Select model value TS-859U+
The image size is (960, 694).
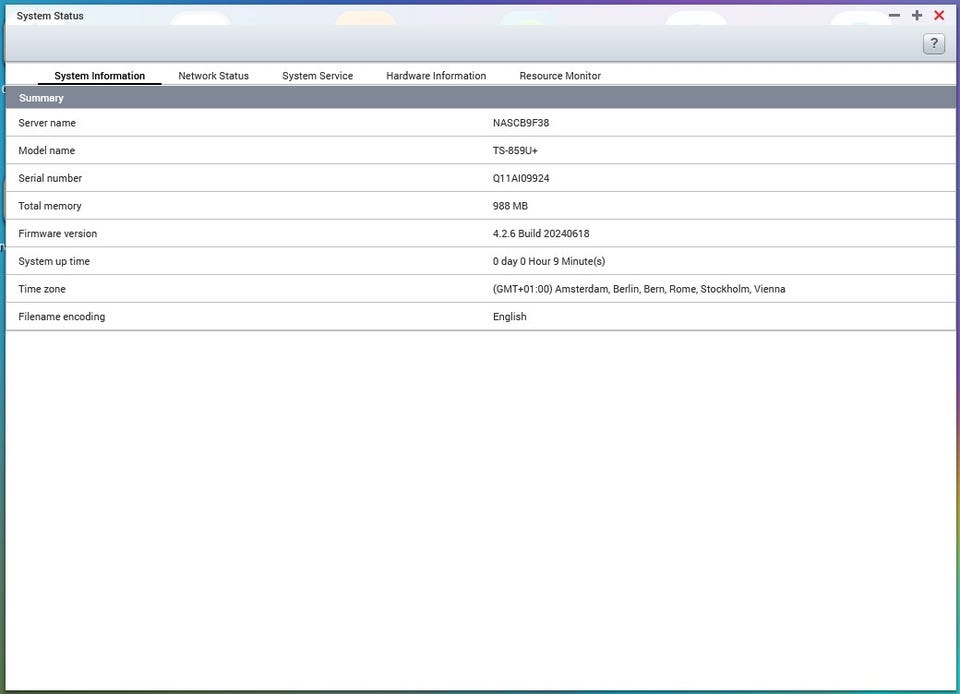[515, 151]
